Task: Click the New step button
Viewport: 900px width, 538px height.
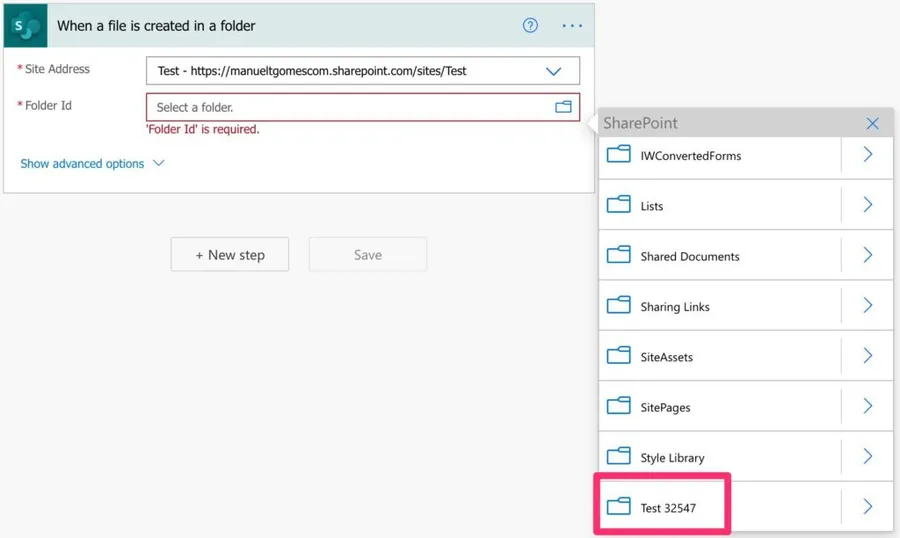Action: (230, 255)
